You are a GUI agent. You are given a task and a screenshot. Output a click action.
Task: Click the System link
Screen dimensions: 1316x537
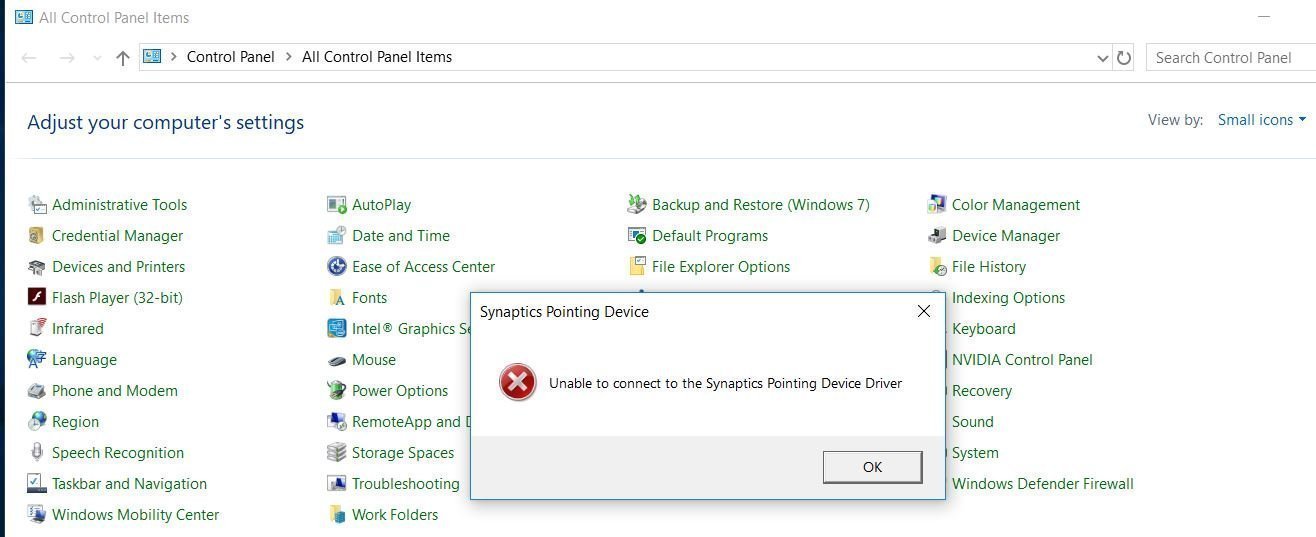[x=975, y=453]
